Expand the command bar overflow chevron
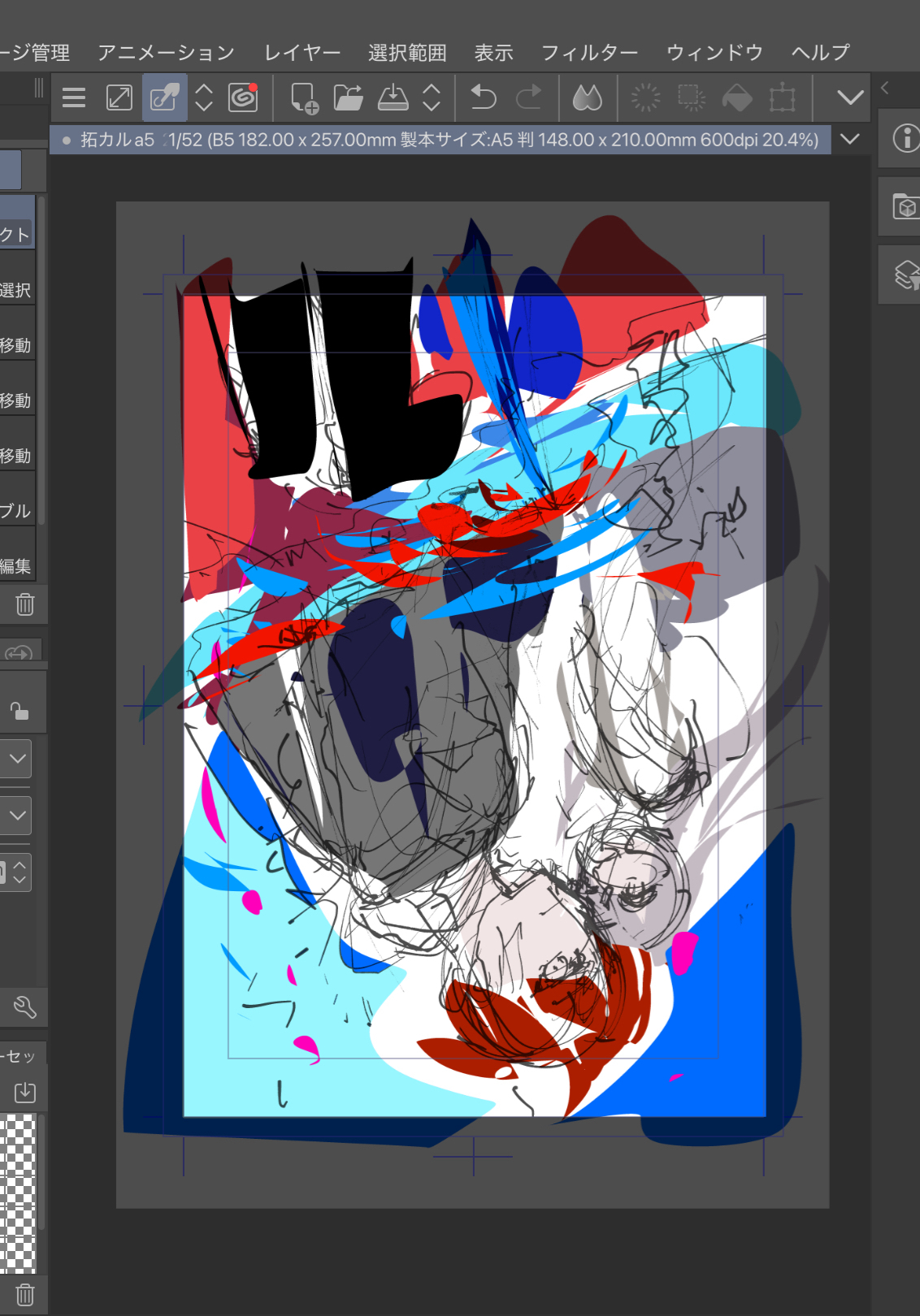The width and height of the screenshot is (920, 1316). (x=850, y=98)
